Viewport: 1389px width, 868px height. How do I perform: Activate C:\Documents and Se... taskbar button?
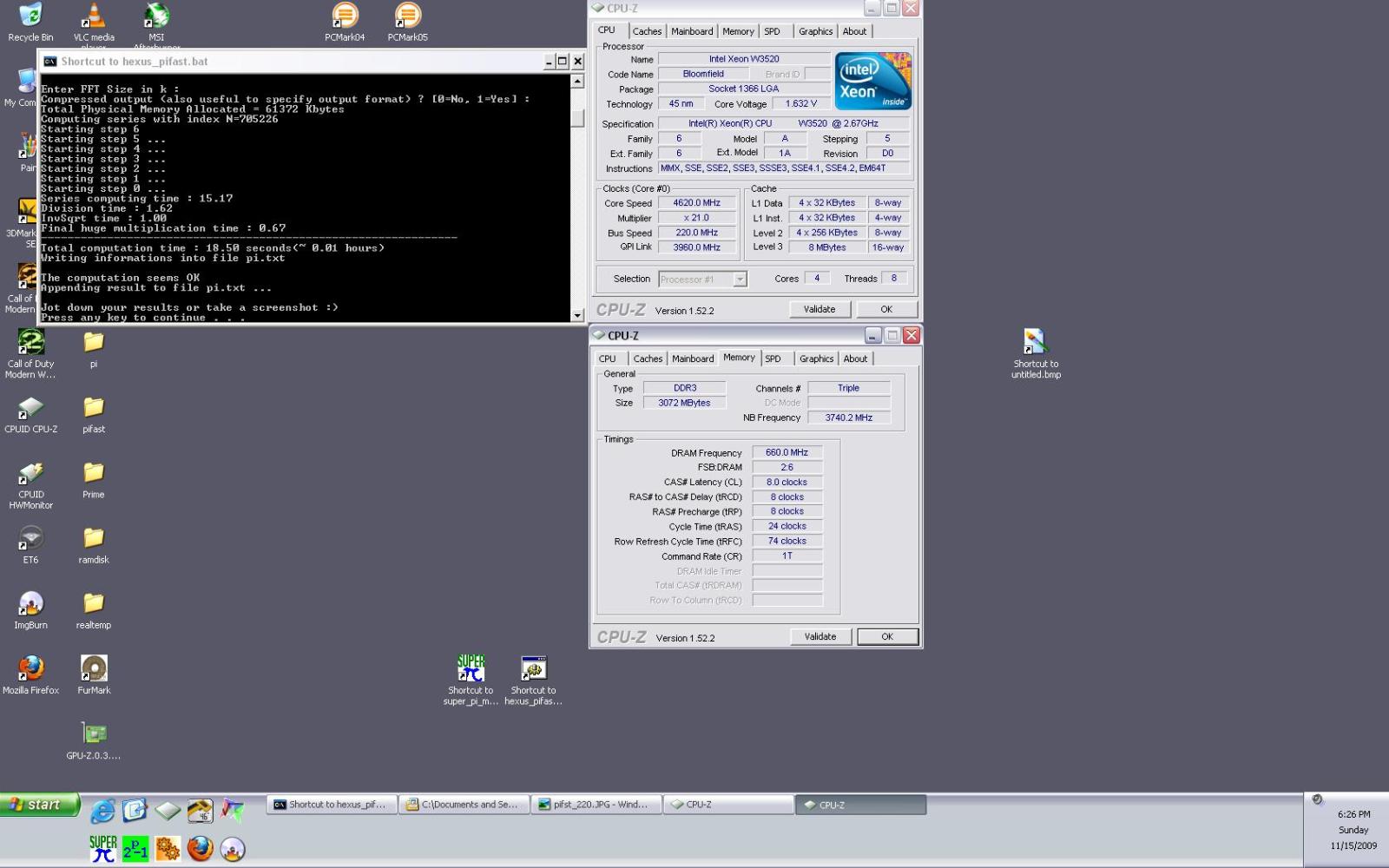coord(464,805)
